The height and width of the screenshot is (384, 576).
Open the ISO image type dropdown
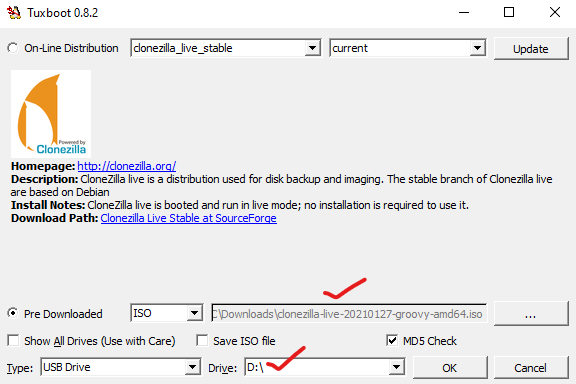[166, 313]
